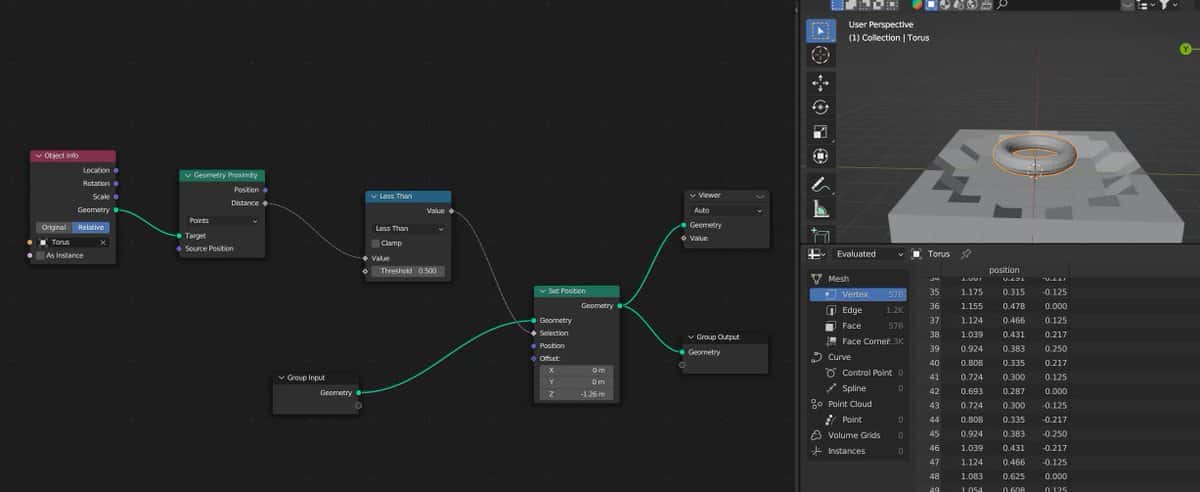Click the Point Cloud component icon

click(x=817, y=404)
